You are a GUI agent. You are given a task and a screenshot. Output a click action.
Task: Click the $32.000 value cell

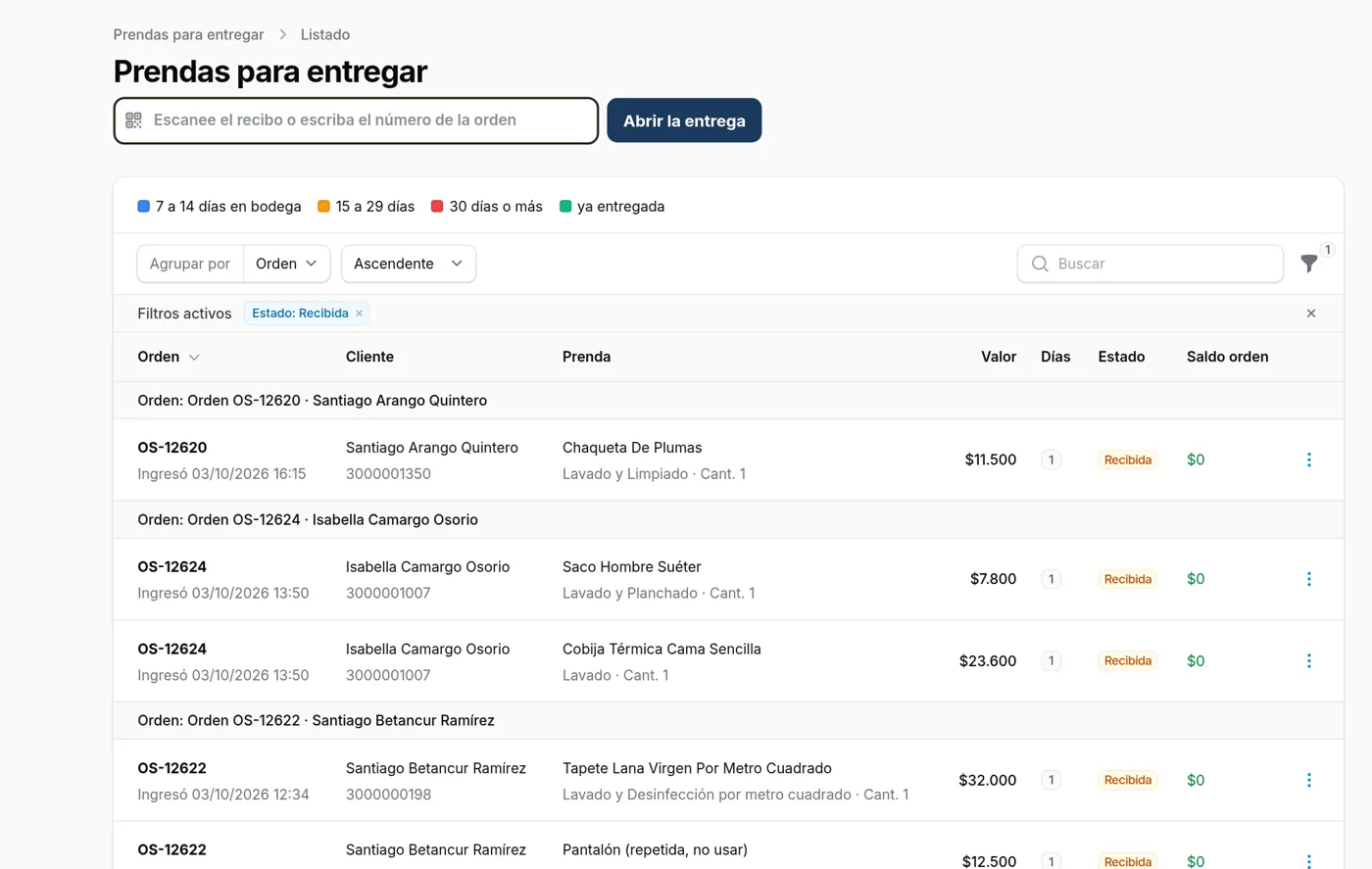pos(988,780)
